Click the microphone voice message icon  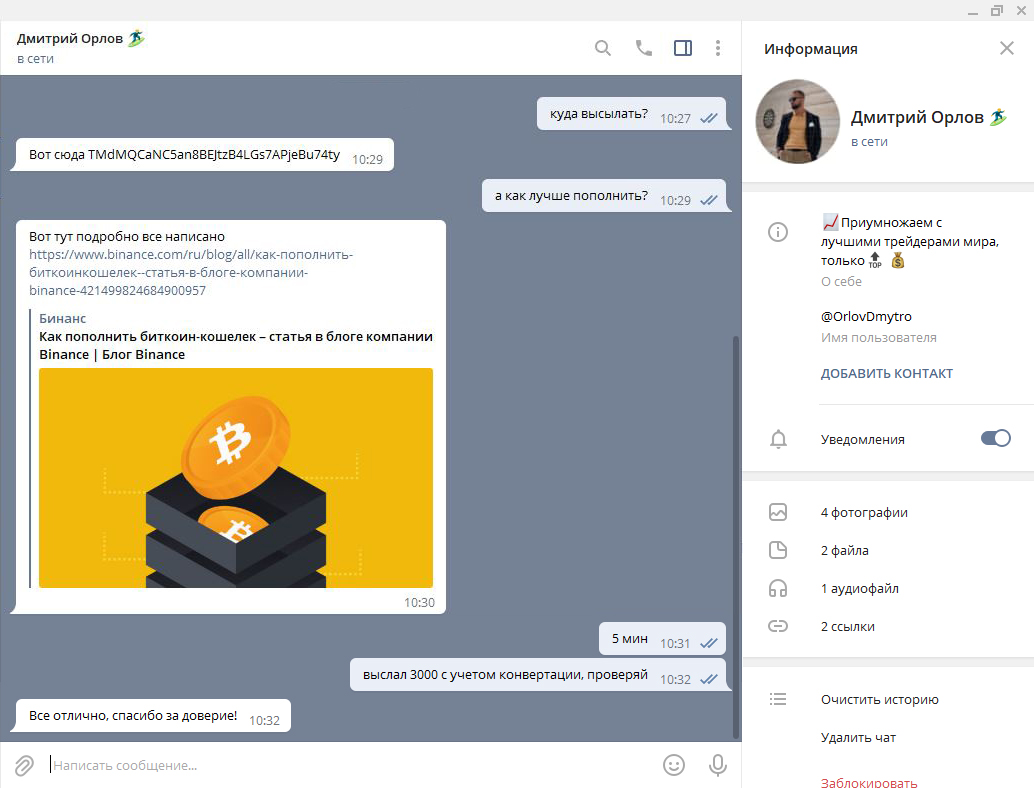(x=717, y=765)
